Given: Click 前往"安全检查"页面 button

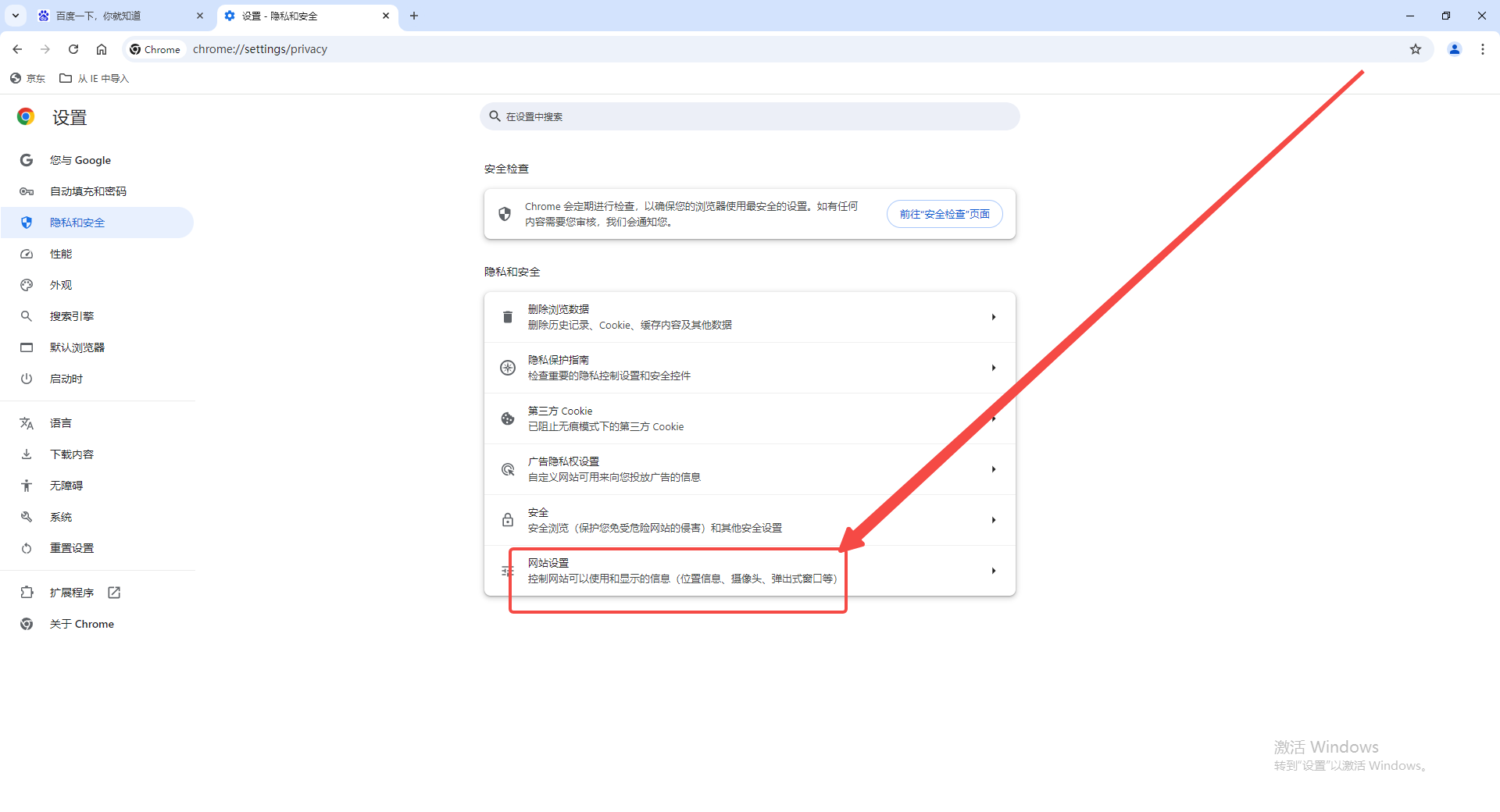Looking at the screenshot, I should (x=945, y=214).
